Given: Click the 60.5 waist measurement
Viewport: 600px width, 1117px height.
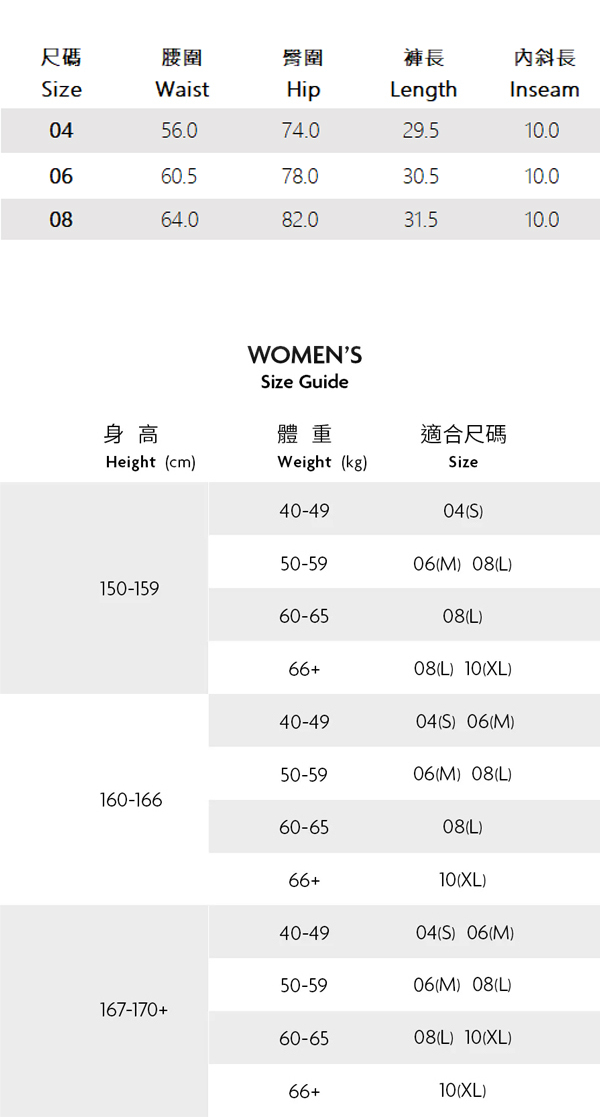Looking at the screenshot, I should [x=180, y=176].
